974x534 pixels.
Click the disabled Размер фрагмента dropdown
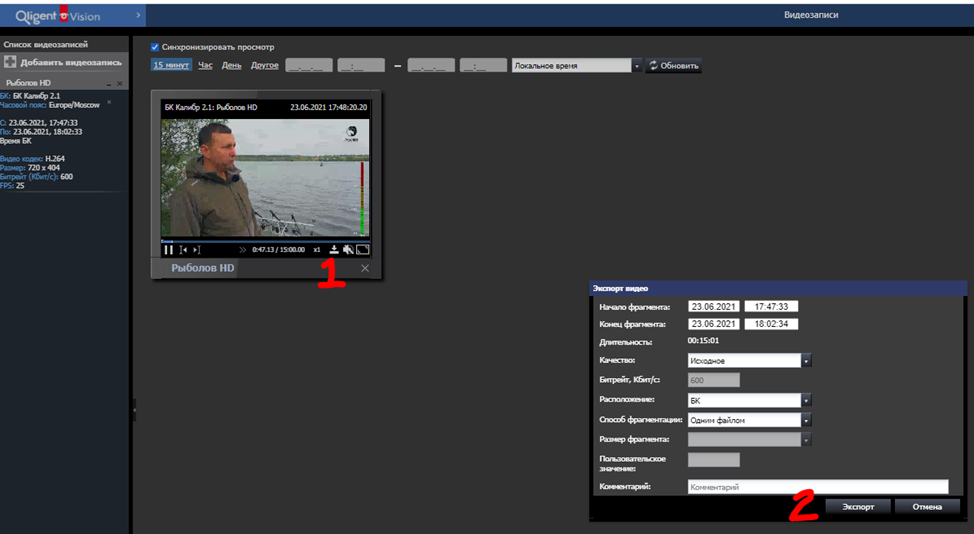[750, 440]
